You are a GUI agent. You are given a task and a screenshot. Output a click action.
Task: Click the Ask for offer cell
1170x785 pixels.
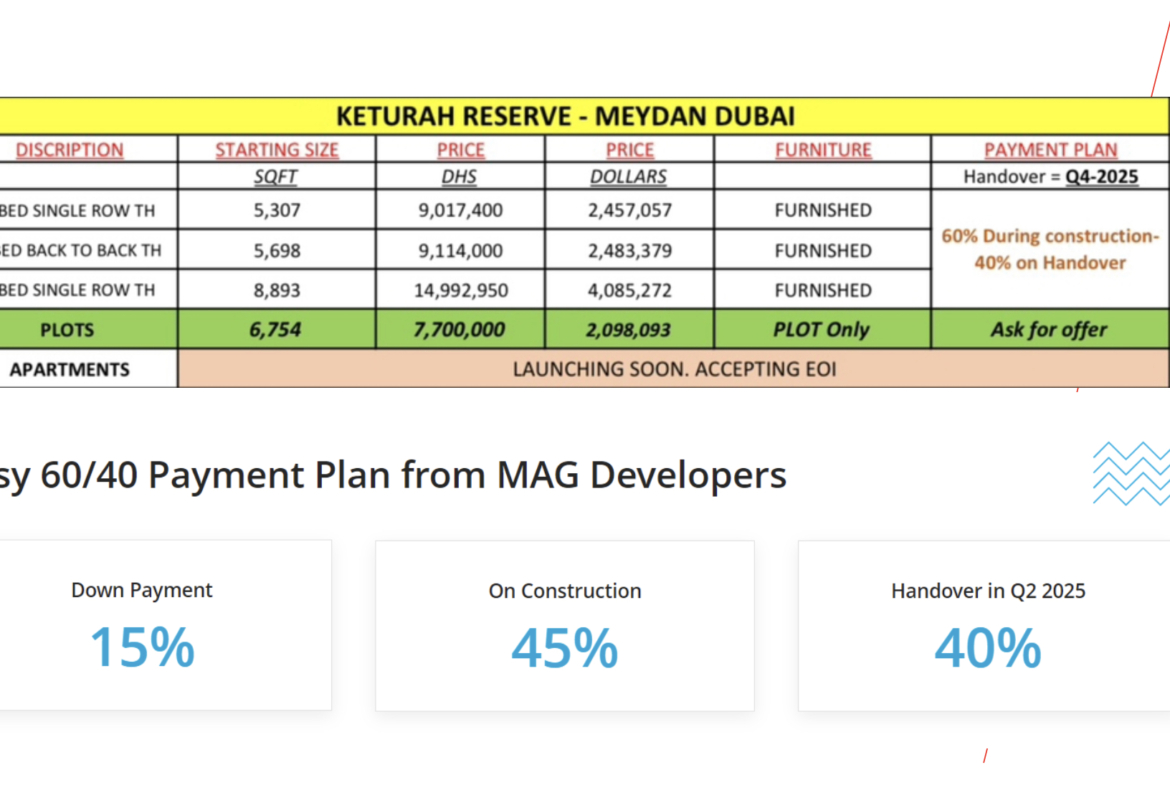click(1050, 329)
